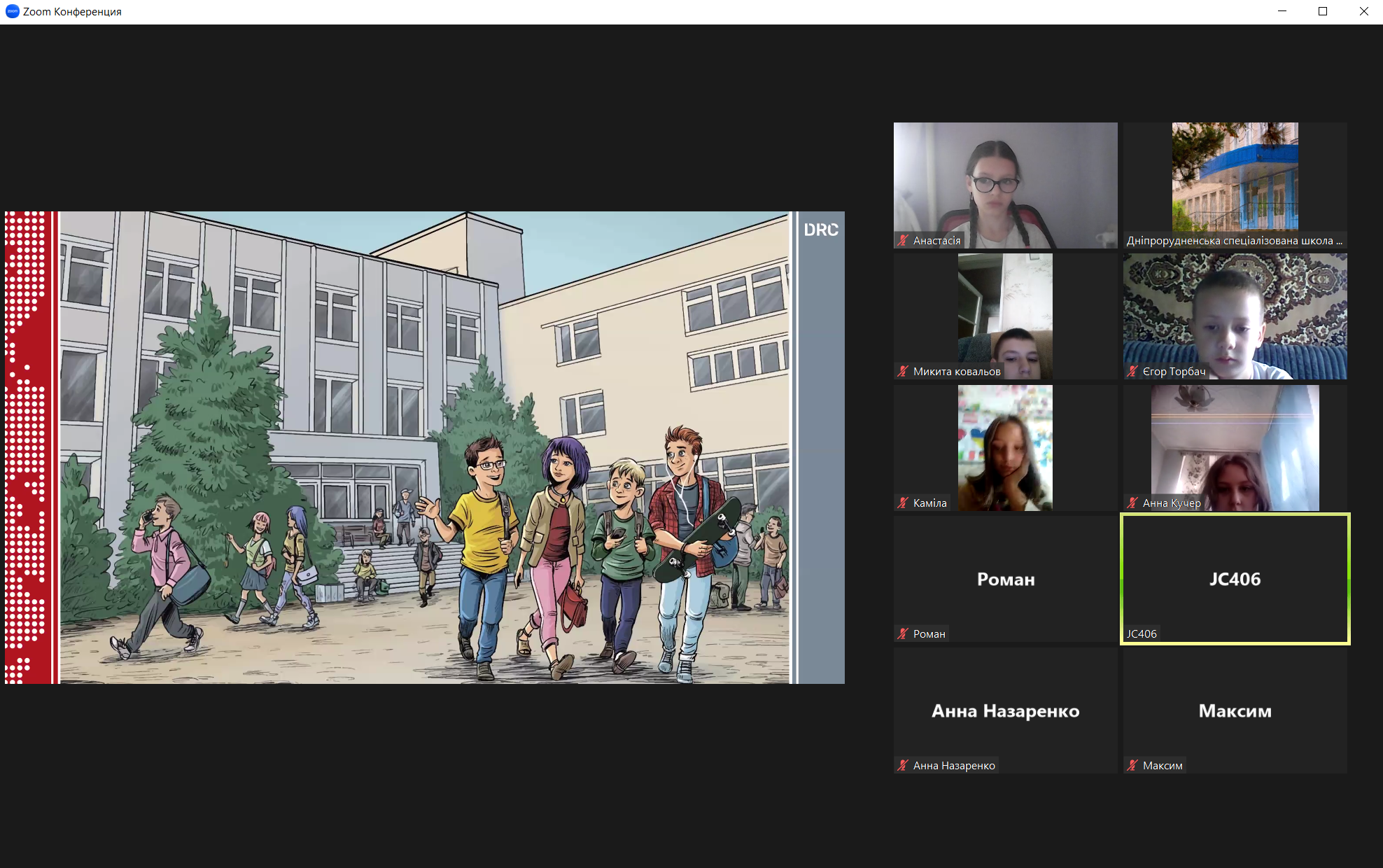
Task: Click the Анна Назаренко participant tile
Action: click(1005, 710)
